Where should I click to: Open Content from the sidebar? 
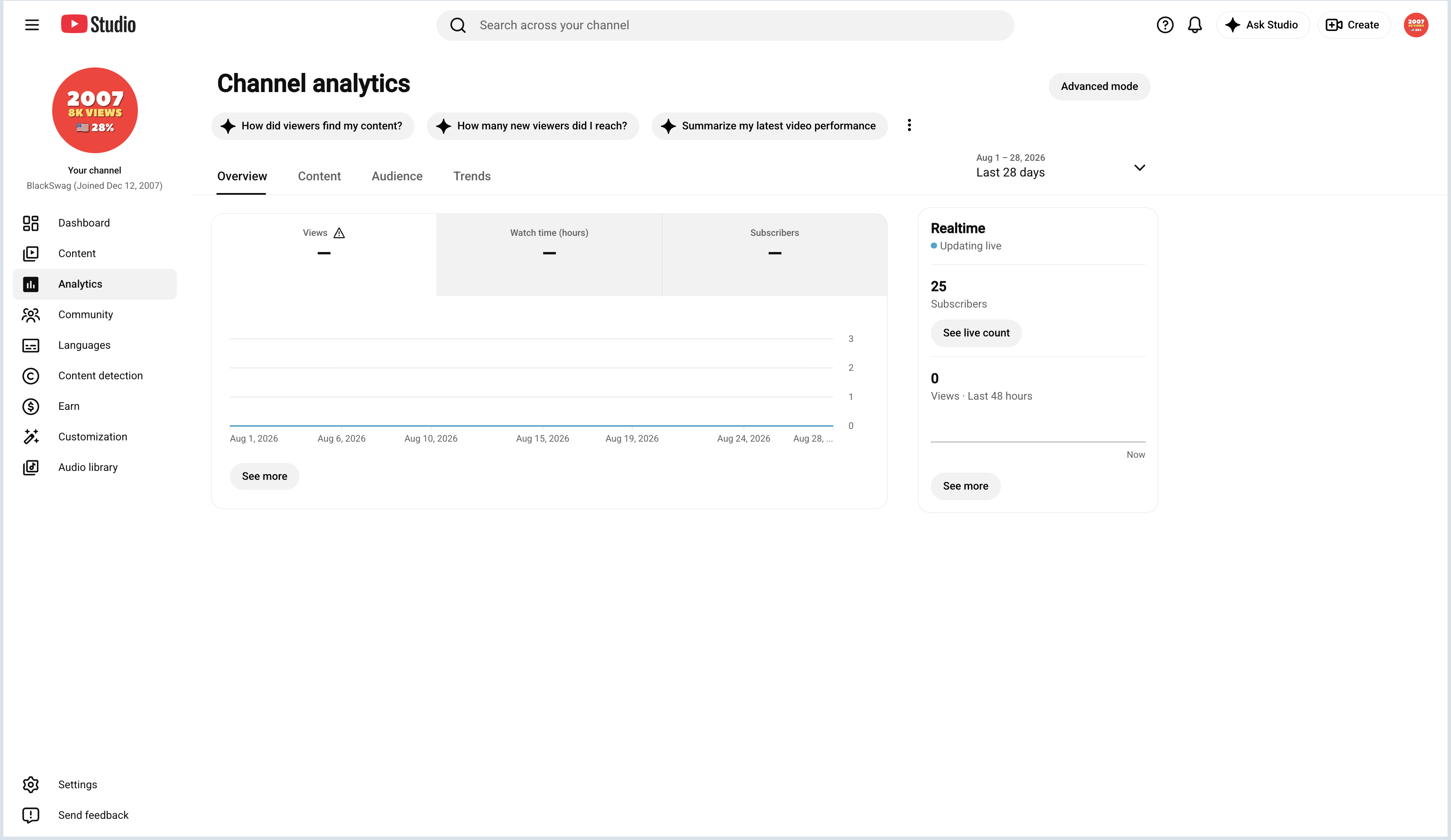pos(95,254)
